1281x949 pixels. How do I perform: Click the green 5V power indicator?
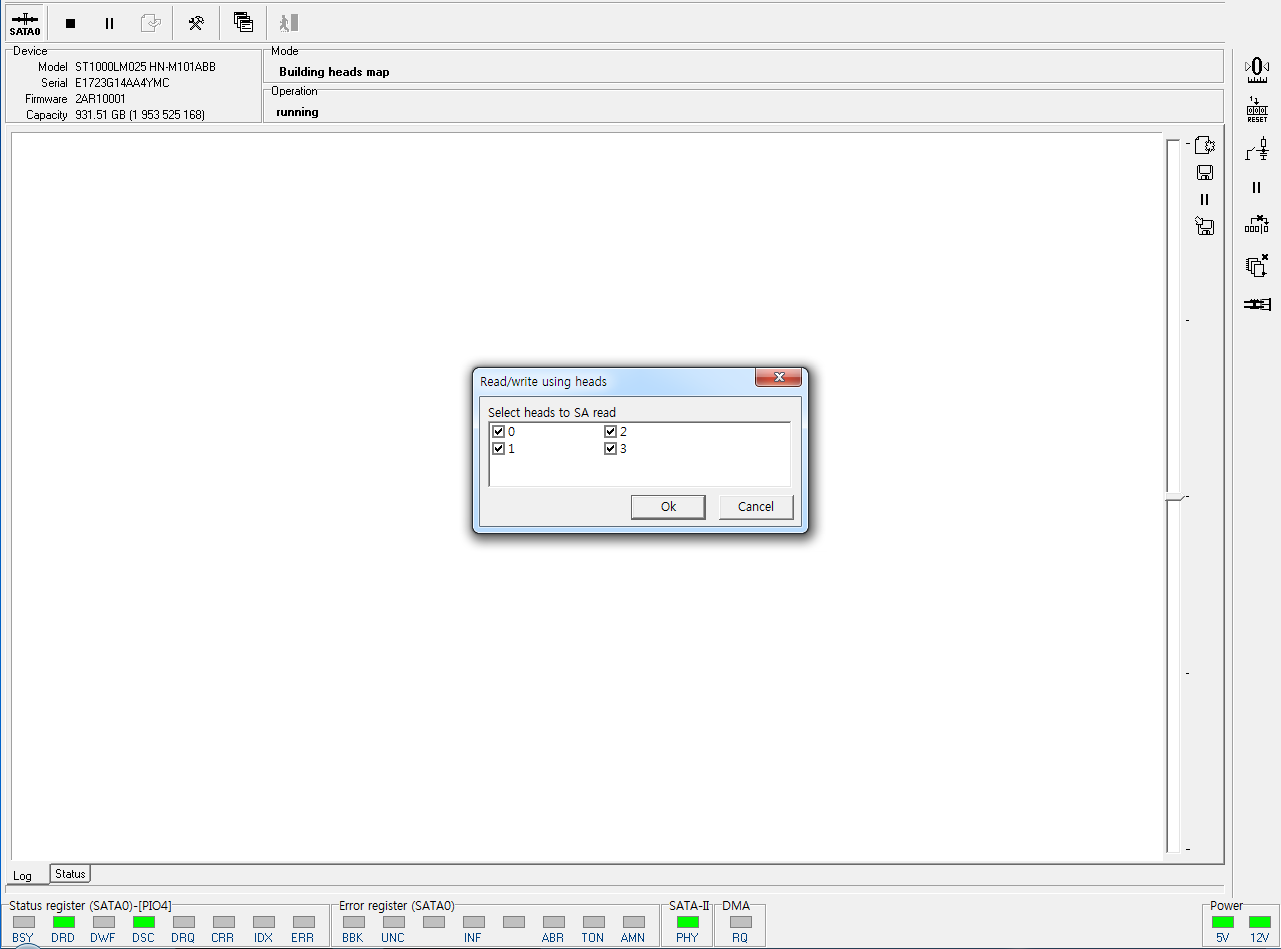point(1222,922)
